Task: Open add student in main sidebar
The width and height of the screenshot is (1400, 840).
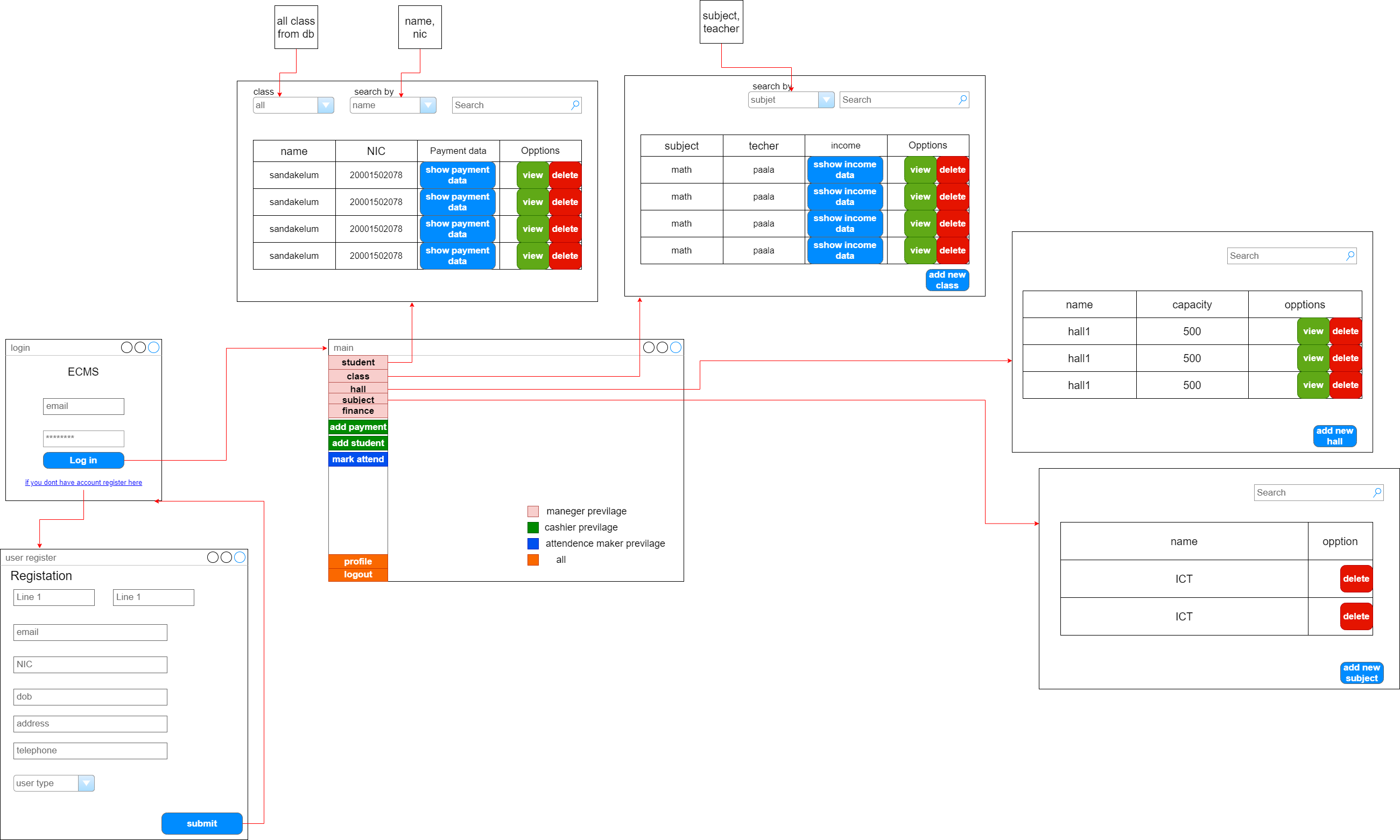Action: click(358, 443)
